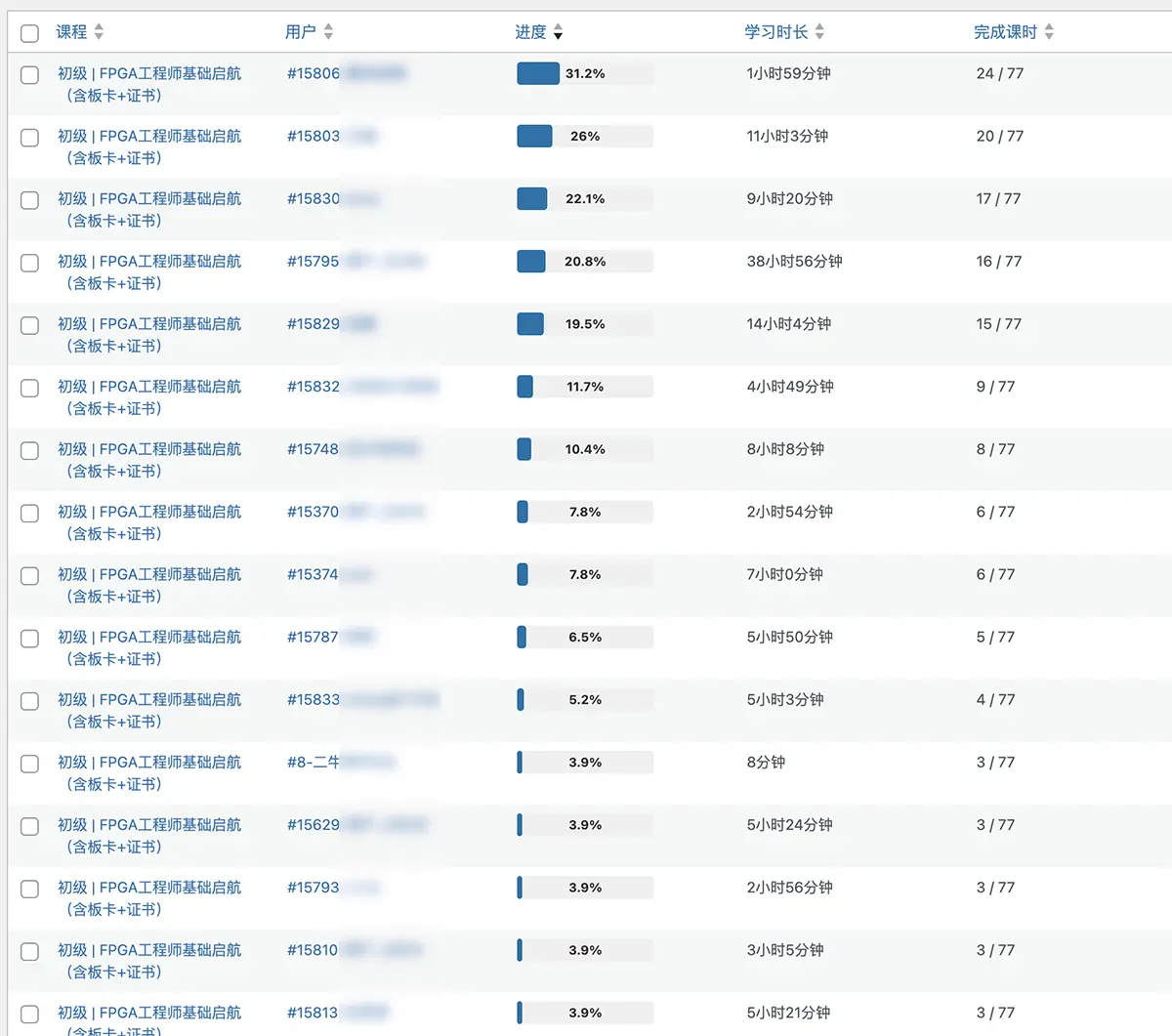This screenshot has width=1172, height=1036.
Task: Sort by the 学习时长 column label
Action: [x=775, y=32]
